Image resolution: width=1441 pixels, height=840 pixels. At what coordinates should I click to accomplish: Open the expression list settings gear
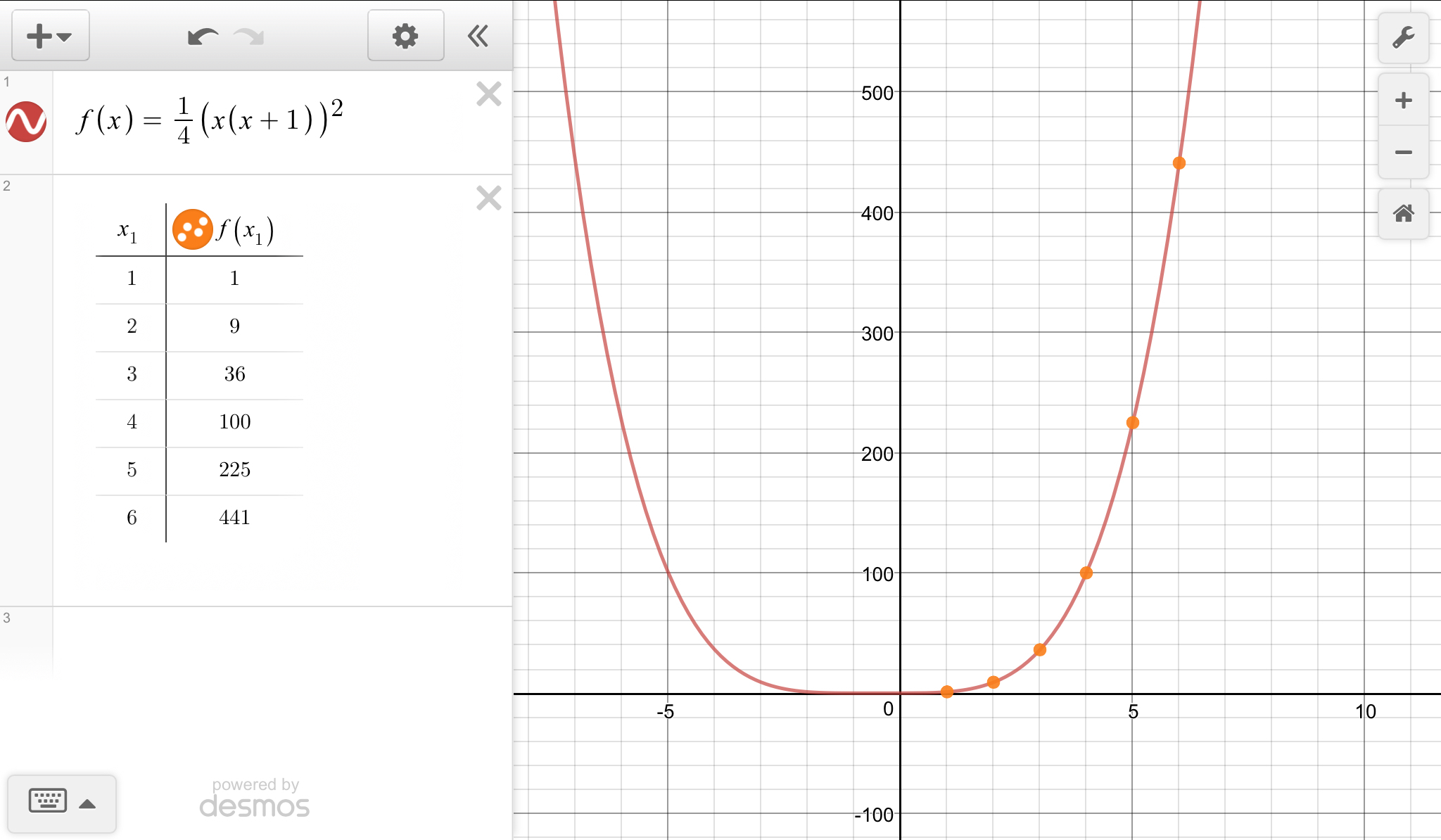405,36
